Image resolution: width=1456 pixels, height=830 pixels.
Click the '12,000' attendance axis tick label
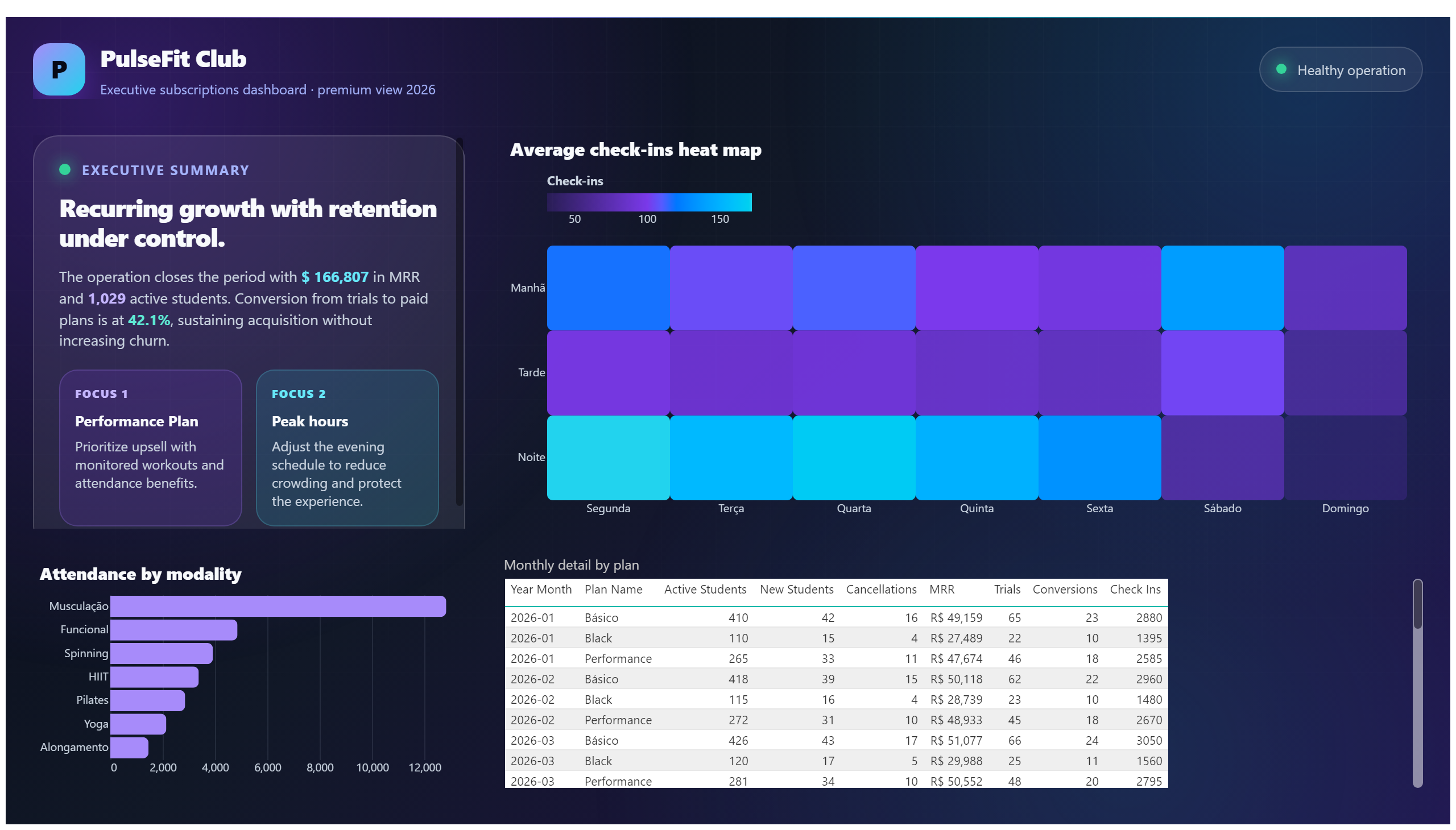pos(424,768)
